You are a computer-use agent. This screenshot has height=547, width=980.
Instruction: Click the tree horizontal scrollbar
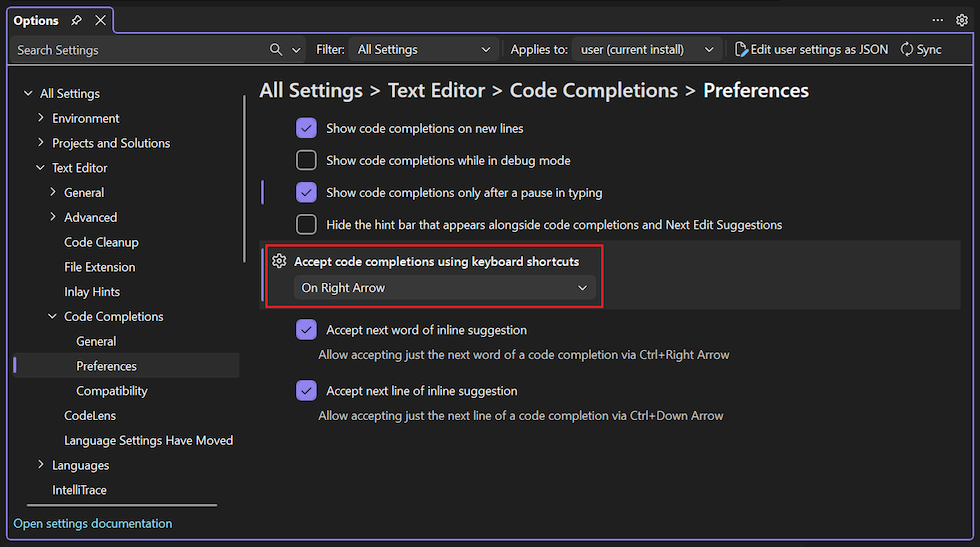(122, 505)
